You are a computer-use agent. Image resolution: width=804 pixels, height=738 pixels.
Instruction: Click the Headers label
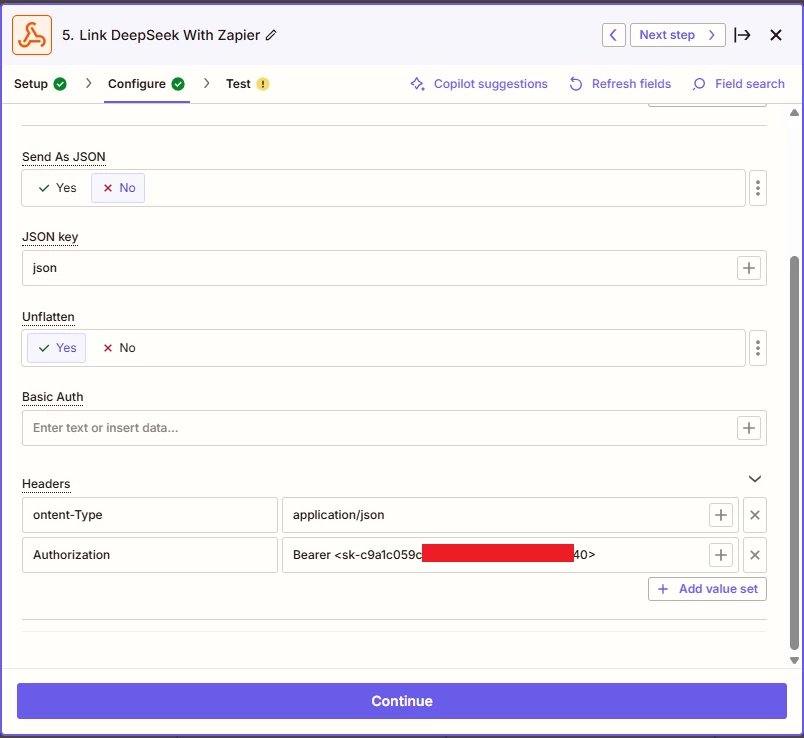[x=46, y=484]
